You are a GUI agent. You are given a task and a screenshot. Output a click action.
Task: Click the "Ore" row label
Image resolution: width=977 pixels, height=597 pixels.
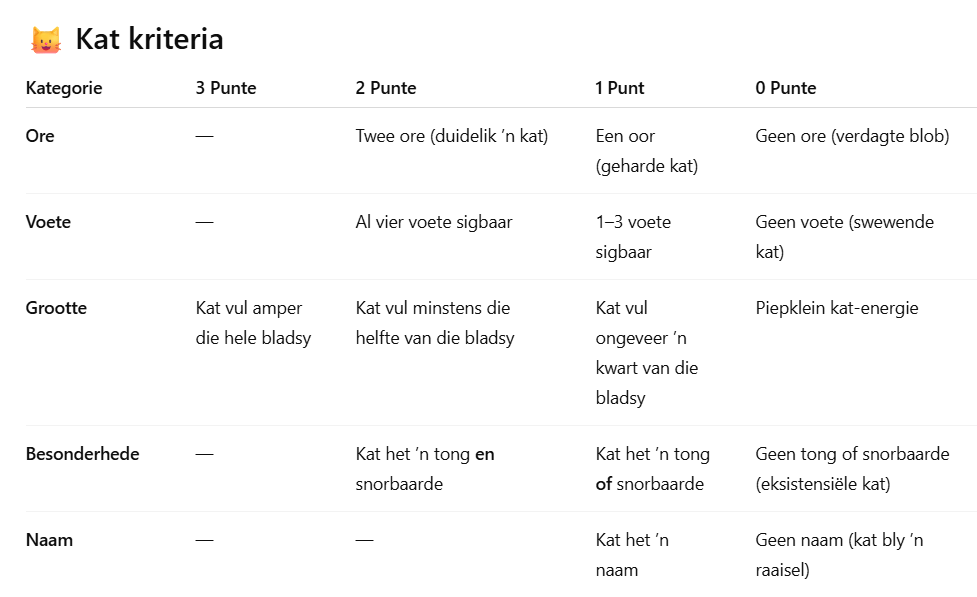pyautogui.click(x=40, y=136)
